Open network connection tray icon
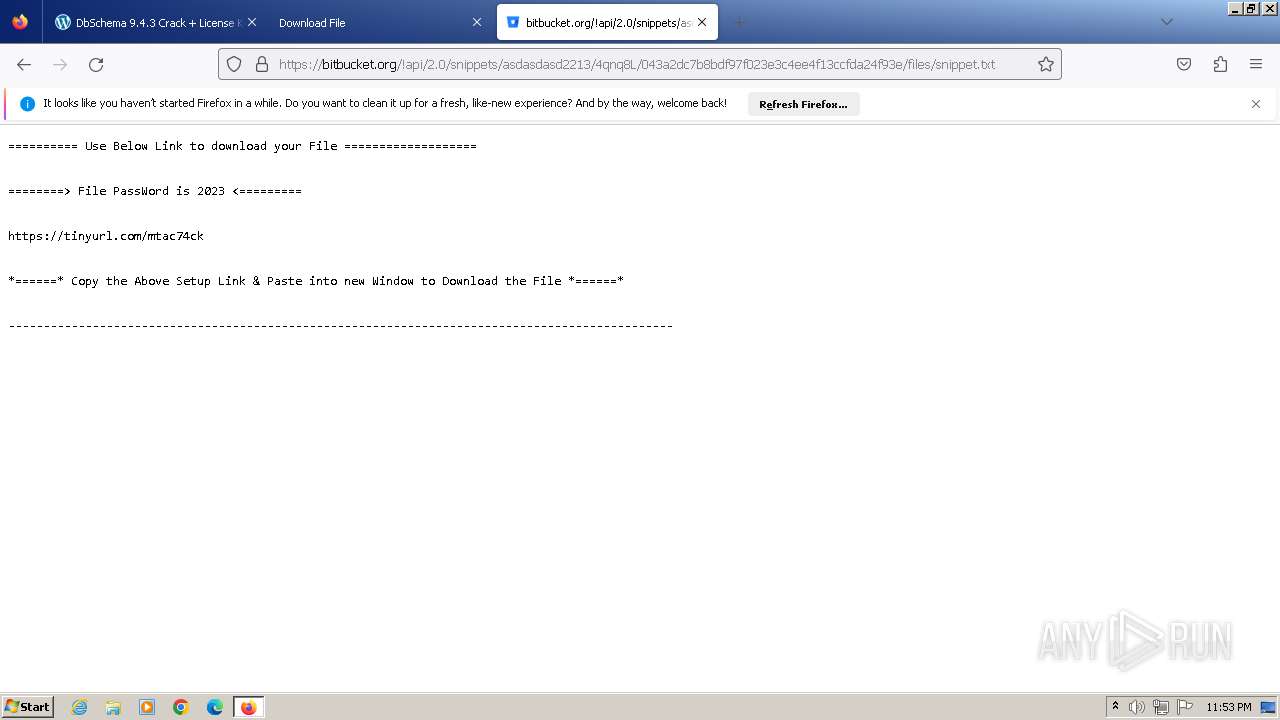 [1161, 707]
